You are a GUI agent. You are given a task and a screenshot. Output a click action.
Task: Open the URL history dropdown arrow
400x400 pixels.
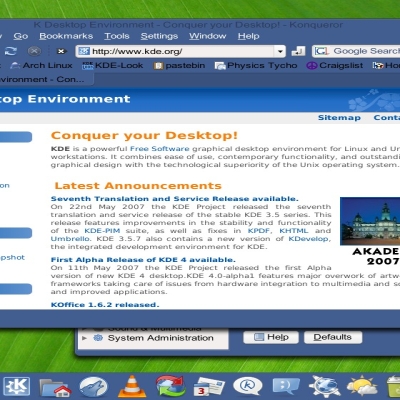point(280,51)
